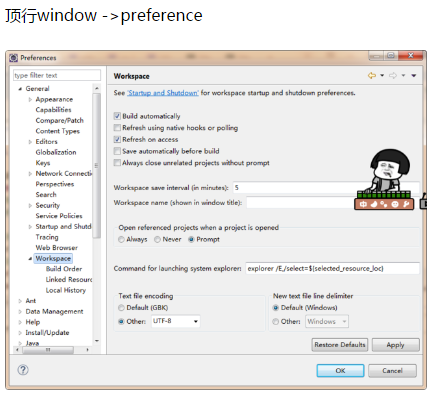Click the help question mark icon
446x395 pixels.
pos(23,370)
